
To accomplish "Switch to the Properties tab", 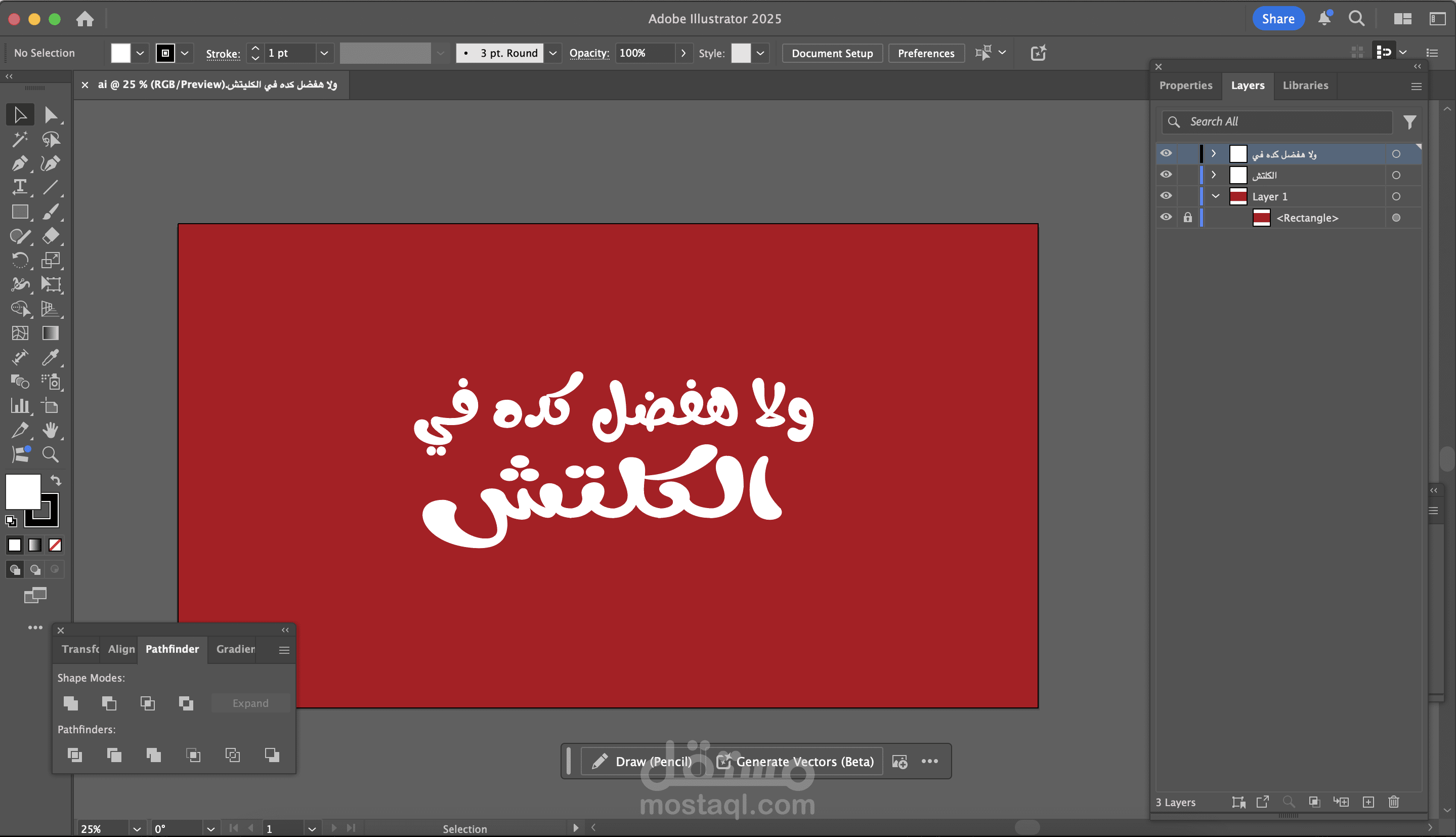I will click(x=1185, y=85).
